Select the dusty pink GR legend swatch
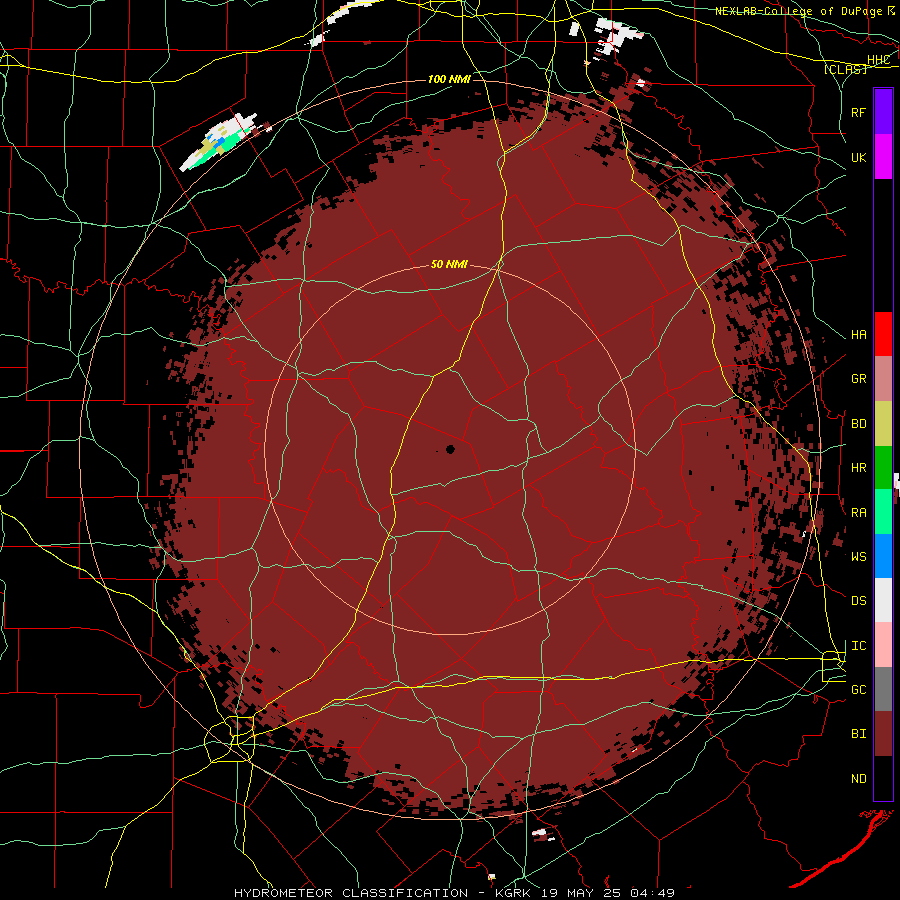Image resolution: width=900 pixels, height=900 pixels. tap(883, 379)
